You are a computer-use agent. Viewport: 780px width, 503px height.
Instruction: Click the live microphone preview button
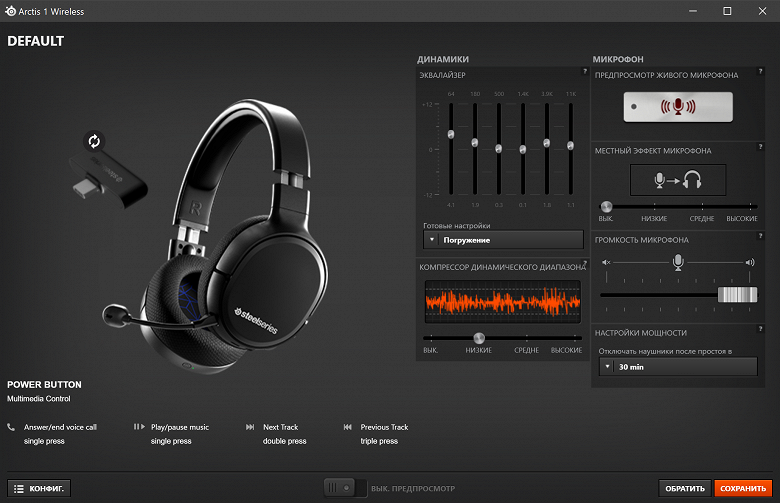click(x=678, y=106)
